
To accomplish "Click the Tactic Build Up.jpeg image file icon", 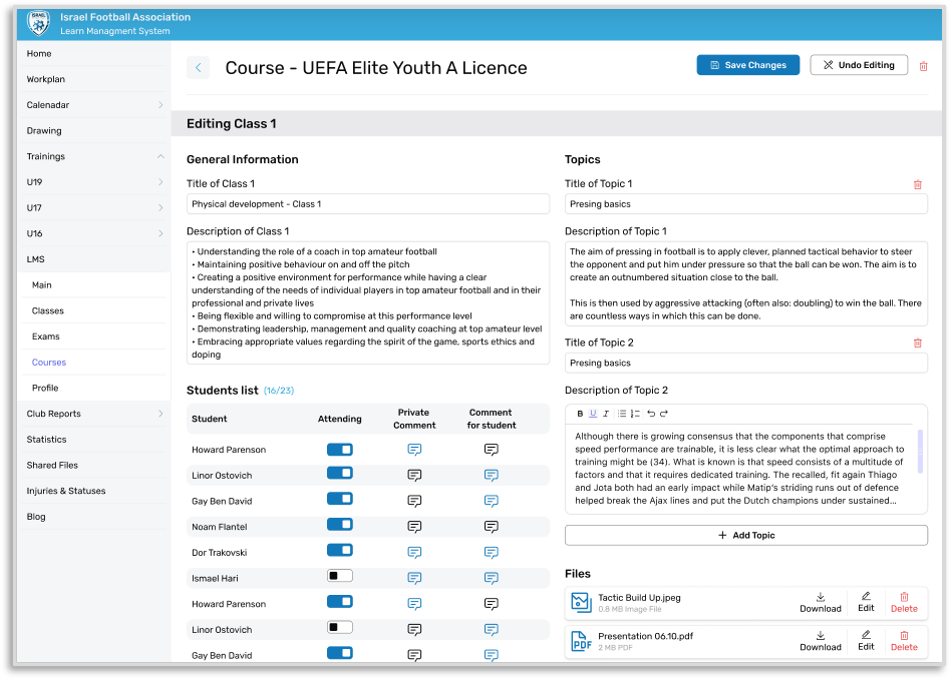I will click(581, 603).
